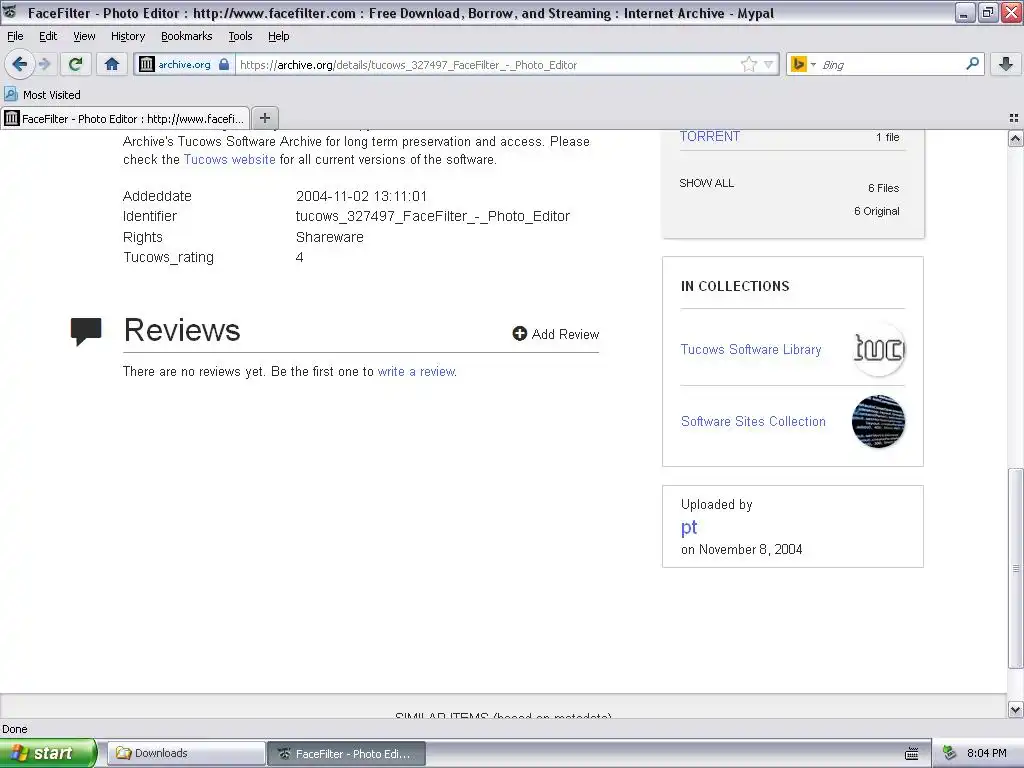The image size is (1024, 768).
Task: Click the on-screen keyboard tray icon
Action: [x=912, y=754]
